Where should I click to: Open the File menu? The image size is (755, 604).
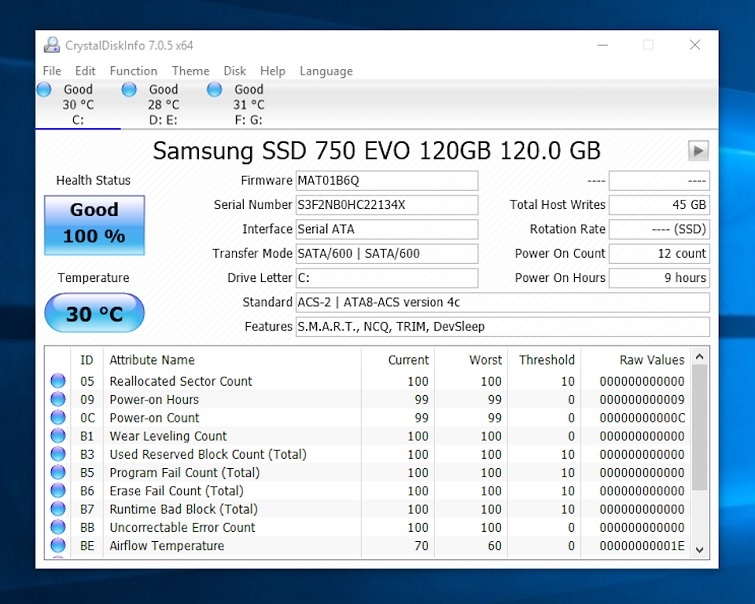coord(52,71)
